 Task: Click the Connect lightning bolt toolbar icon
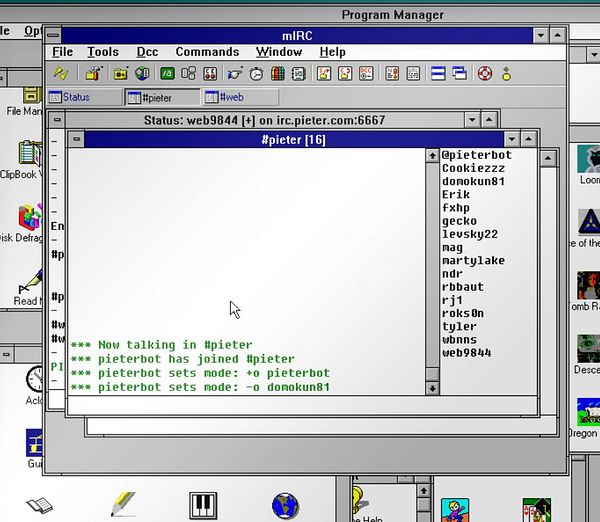click(x=61, y=73)
